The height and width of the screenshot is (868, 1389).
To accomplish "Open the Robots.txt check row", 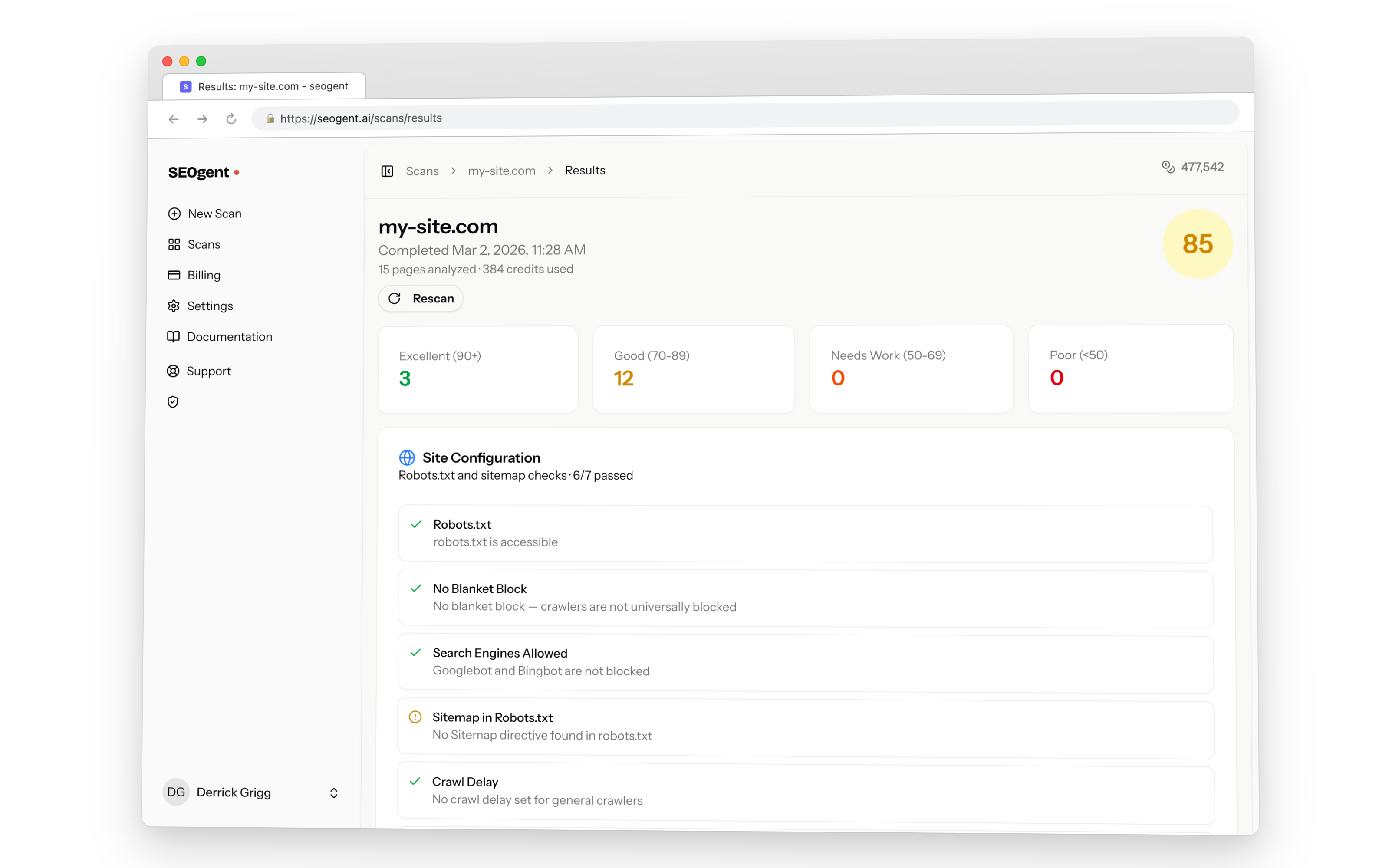I will point(805,533).
